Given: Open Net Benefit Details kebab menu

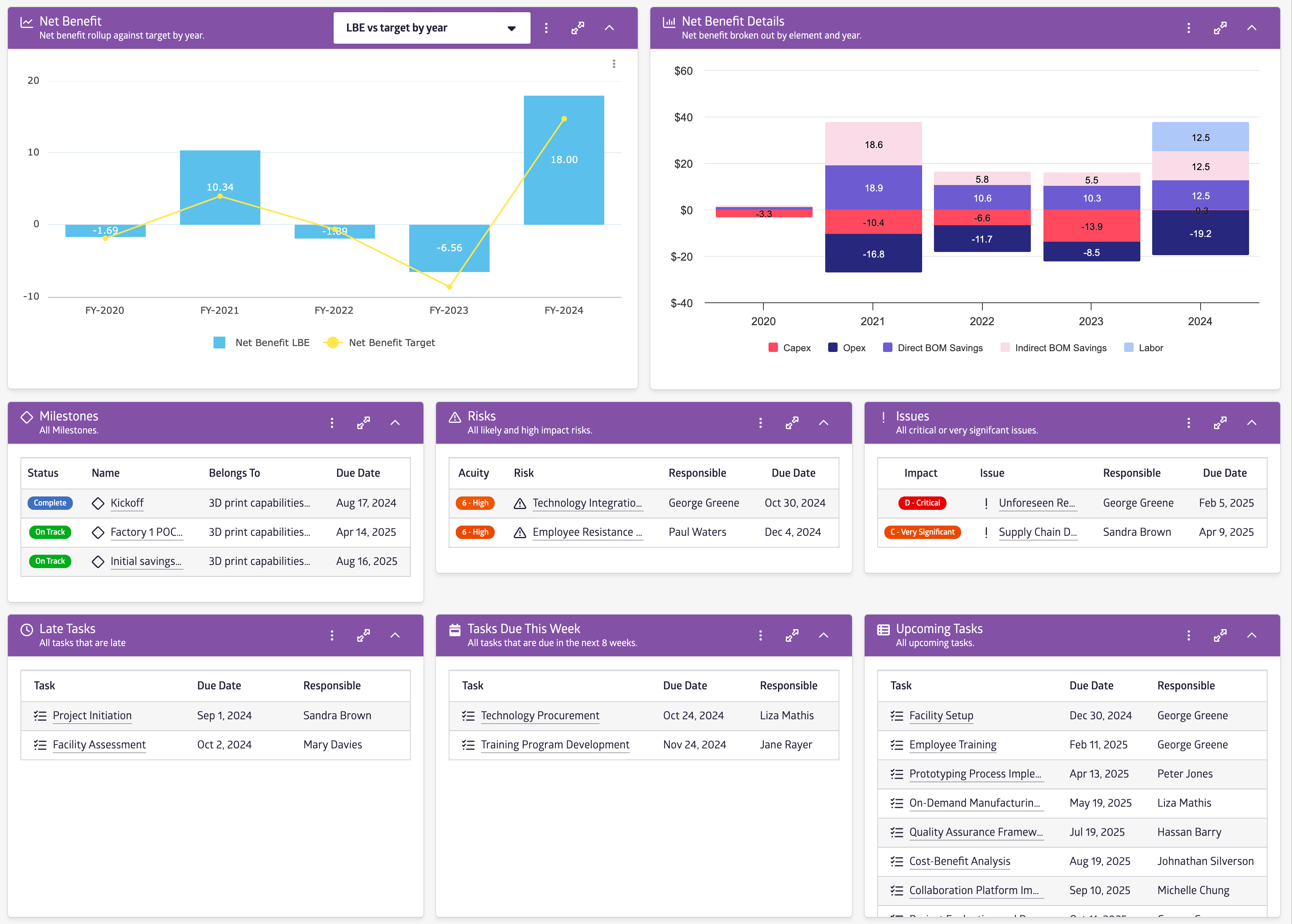Looking at the screenshot, I should click(x=1188, y=28).
